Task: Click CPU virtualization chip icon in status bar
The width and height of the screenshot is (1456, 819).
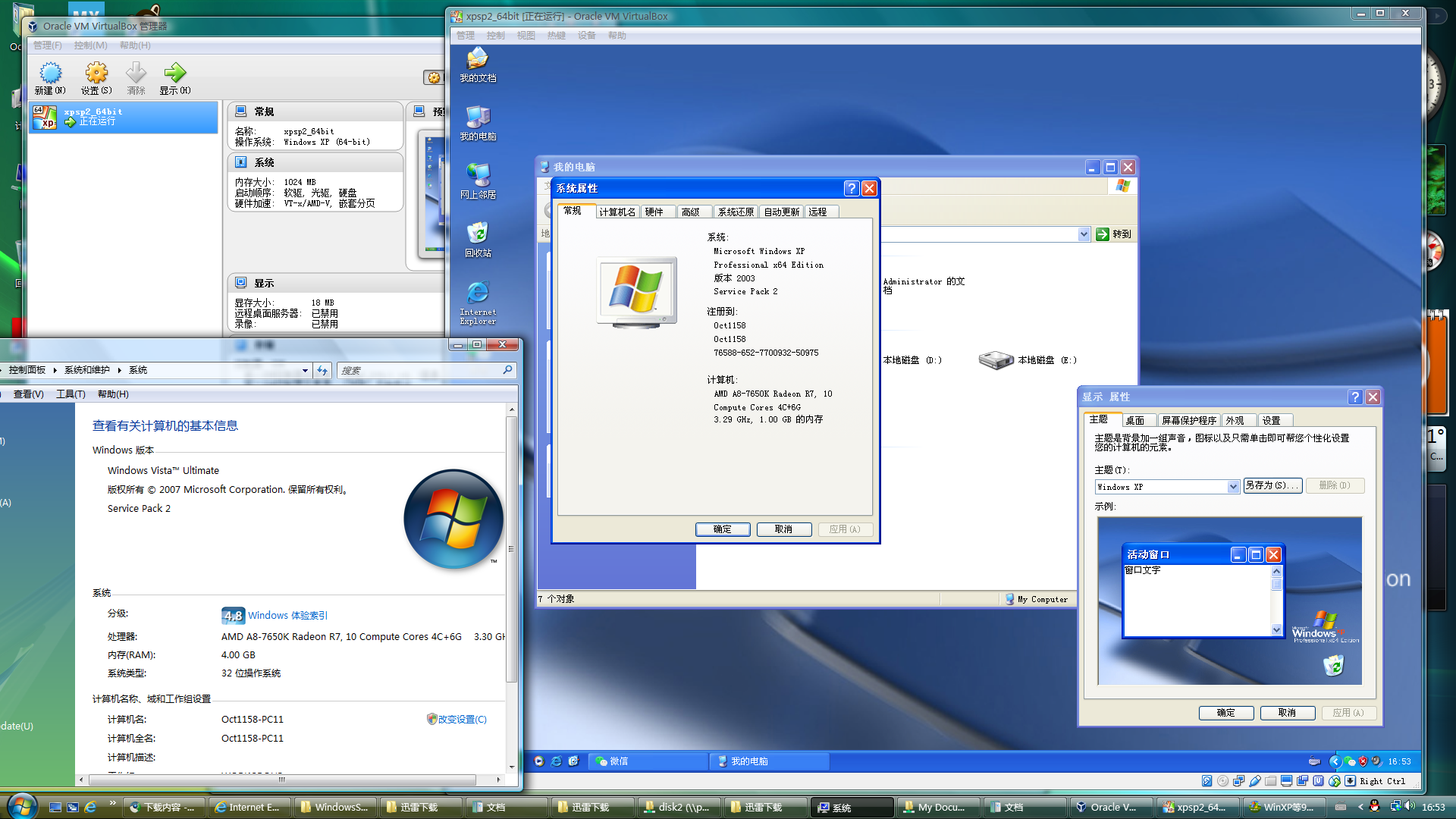Action: click(x=1319, y=781)
